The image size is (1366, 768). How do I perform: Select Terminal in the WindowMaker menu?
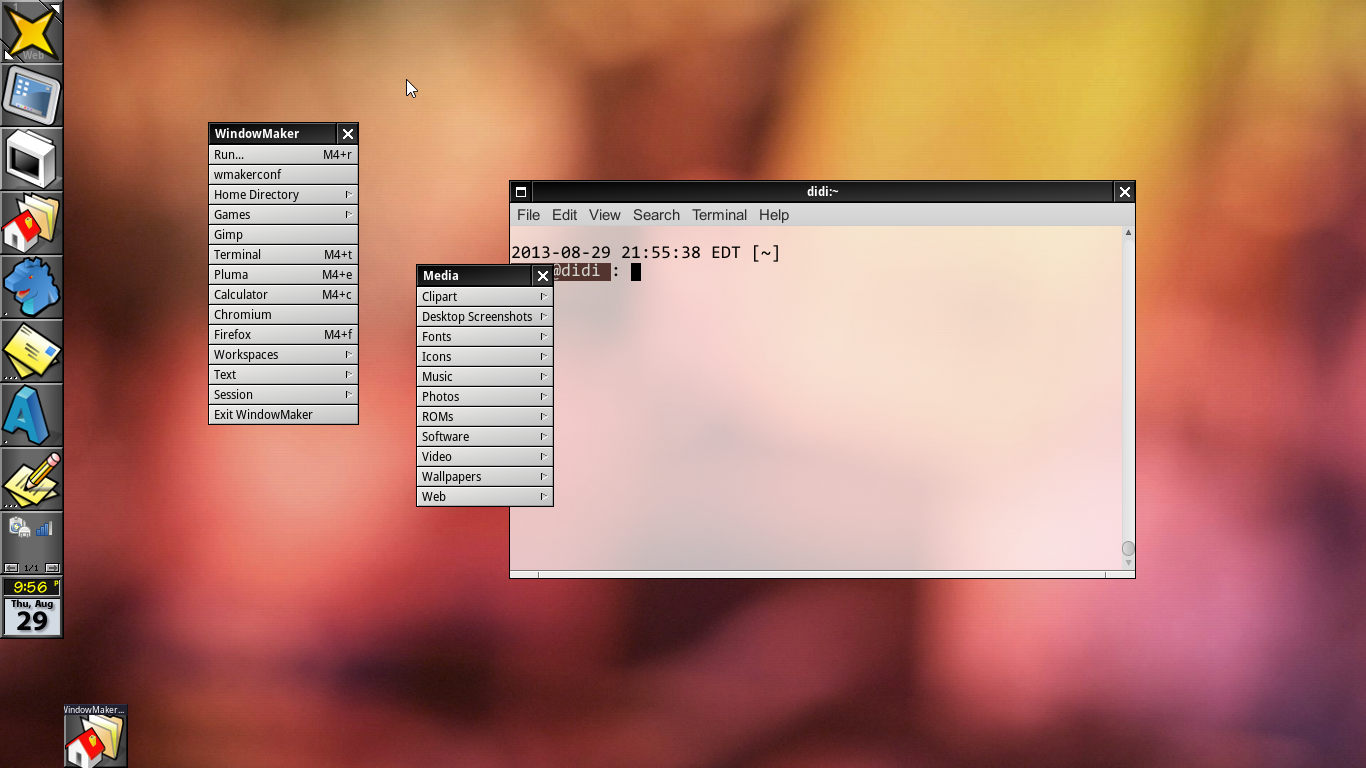pyautogui.click(x=283, y=255)
